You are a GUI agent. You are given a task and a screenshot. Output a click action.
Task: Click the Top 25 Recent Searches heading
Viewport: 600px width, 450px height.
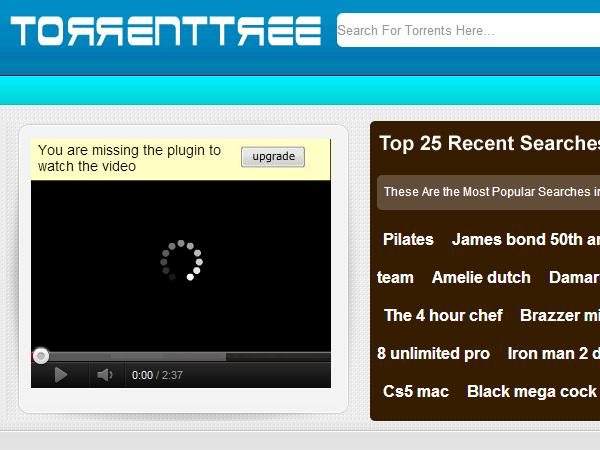(489, 144)
